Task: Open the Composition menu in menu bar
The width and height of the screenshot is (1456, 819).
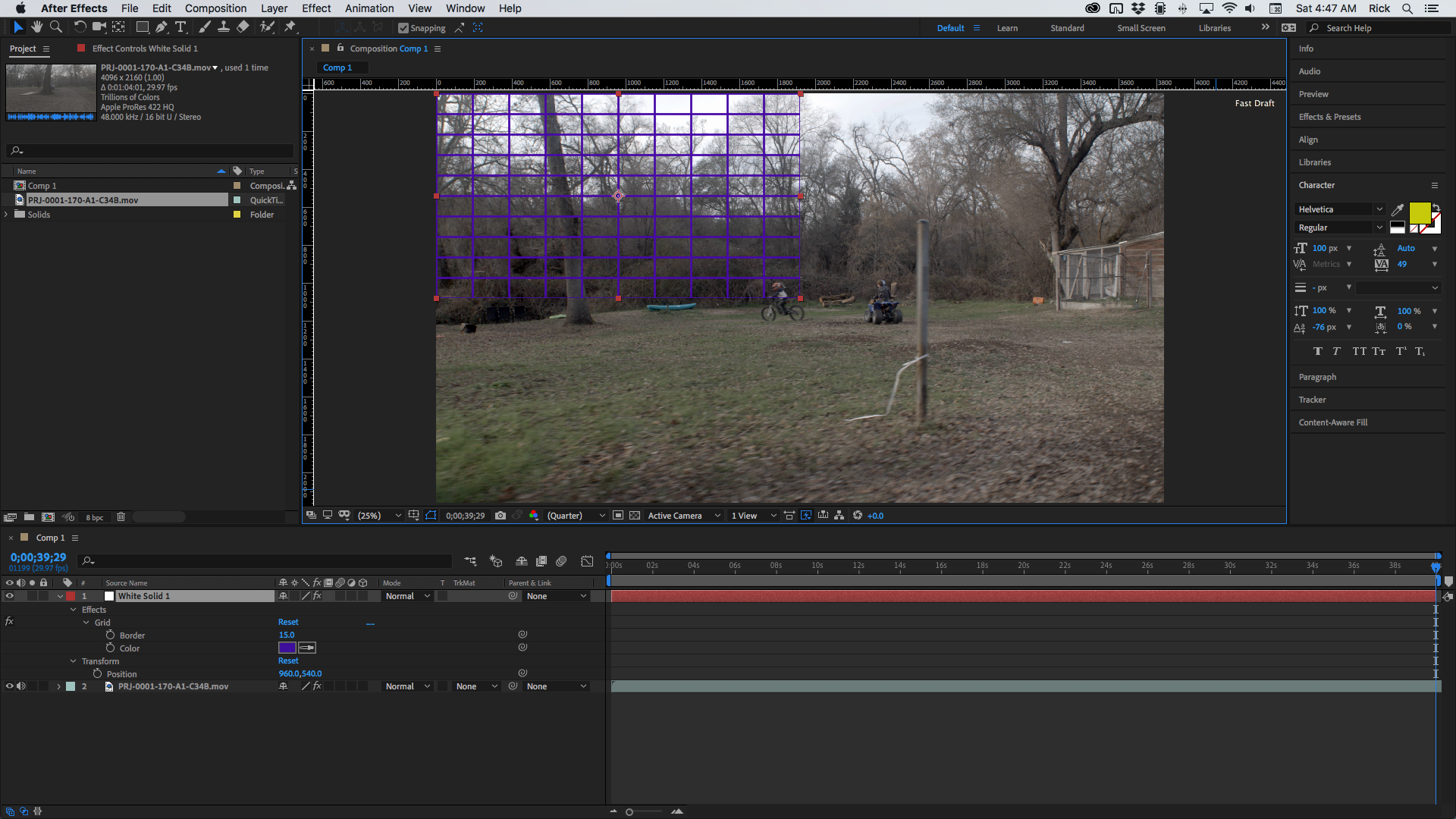Action: (214, 8)
